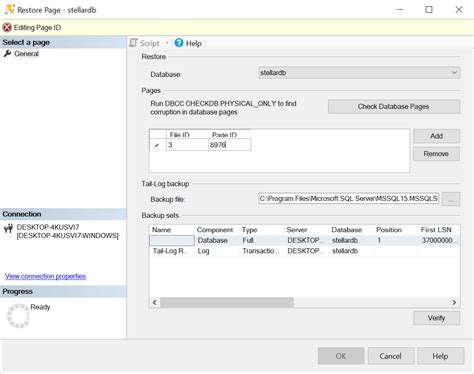474x374 pixels.
Task: Click the Type column header
Action: pos(262,230)
